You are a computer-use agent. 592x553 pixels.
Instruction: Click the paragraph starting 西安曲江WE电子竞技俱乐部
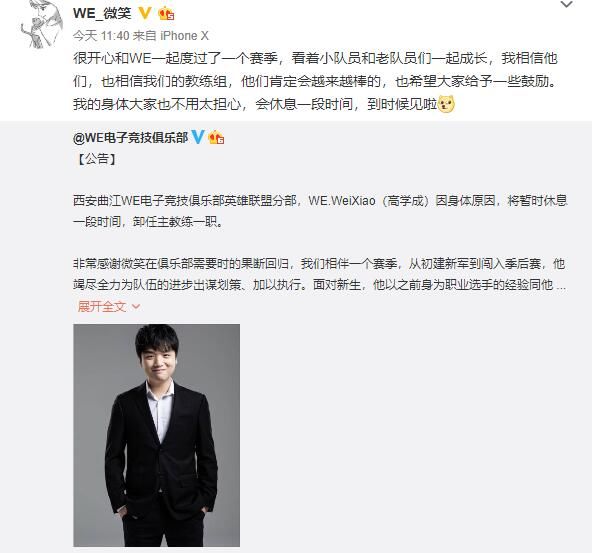[x=320, y=211]
